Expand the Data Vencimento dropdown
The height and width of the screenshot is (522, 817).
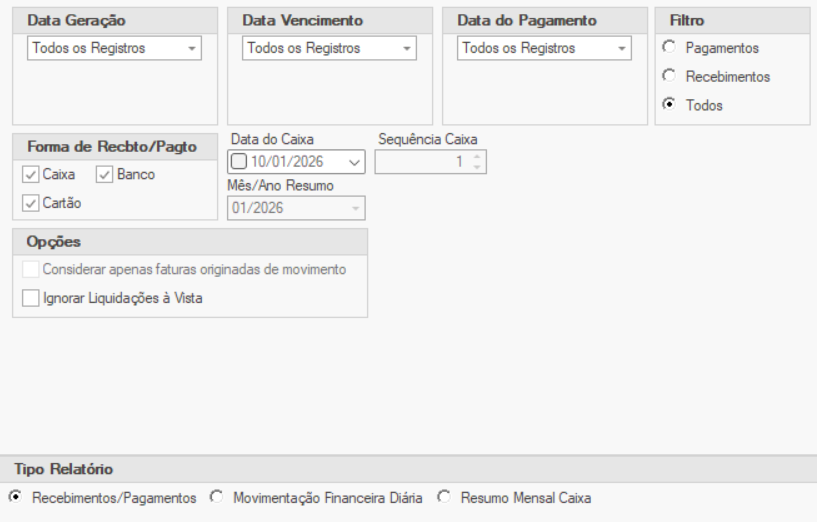[x=407, y=48]
